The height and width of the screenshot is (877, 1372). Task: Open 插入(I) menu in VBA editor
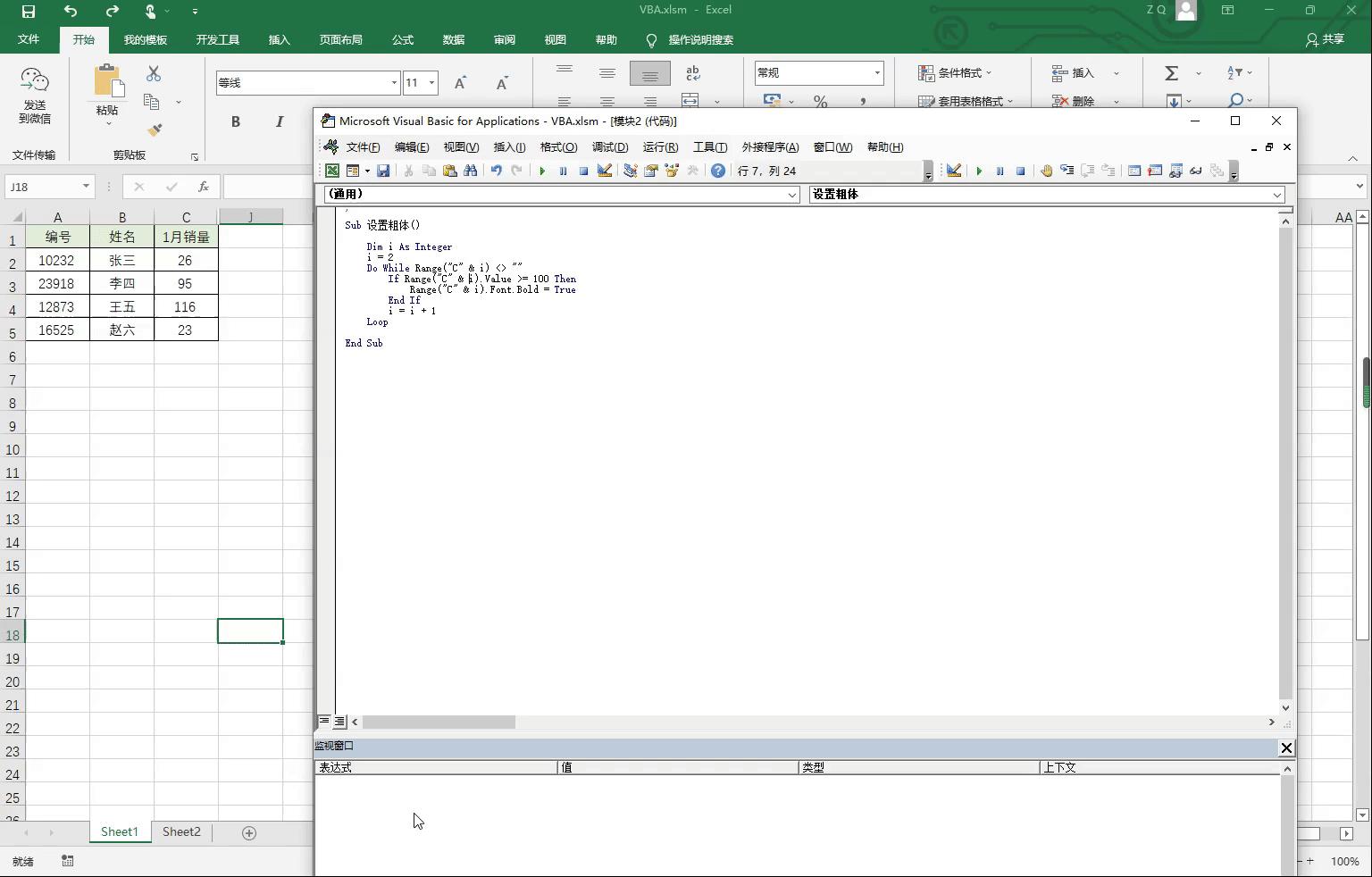coord(509,147)
